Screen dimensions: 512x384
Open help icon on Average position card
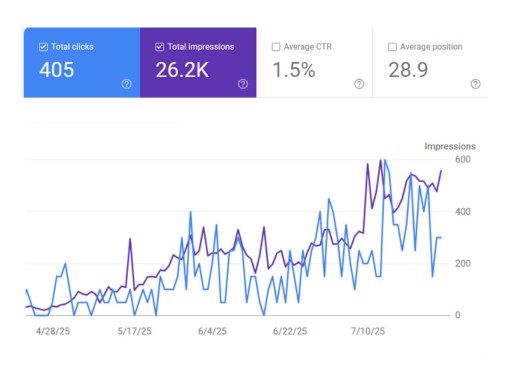(475, 84)
